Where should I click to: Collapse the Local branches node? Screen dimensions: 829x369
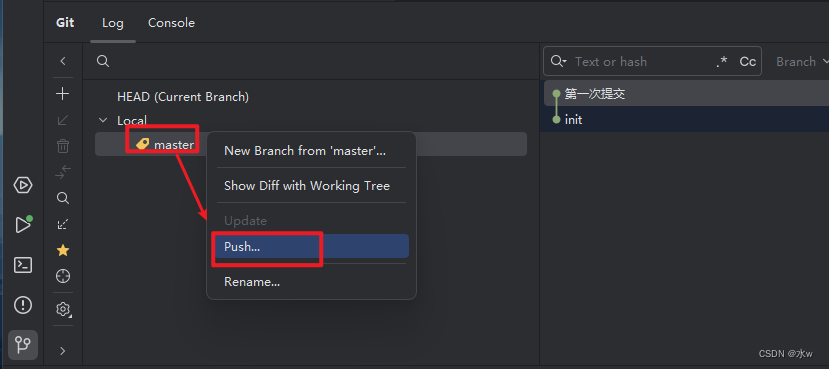103,121
